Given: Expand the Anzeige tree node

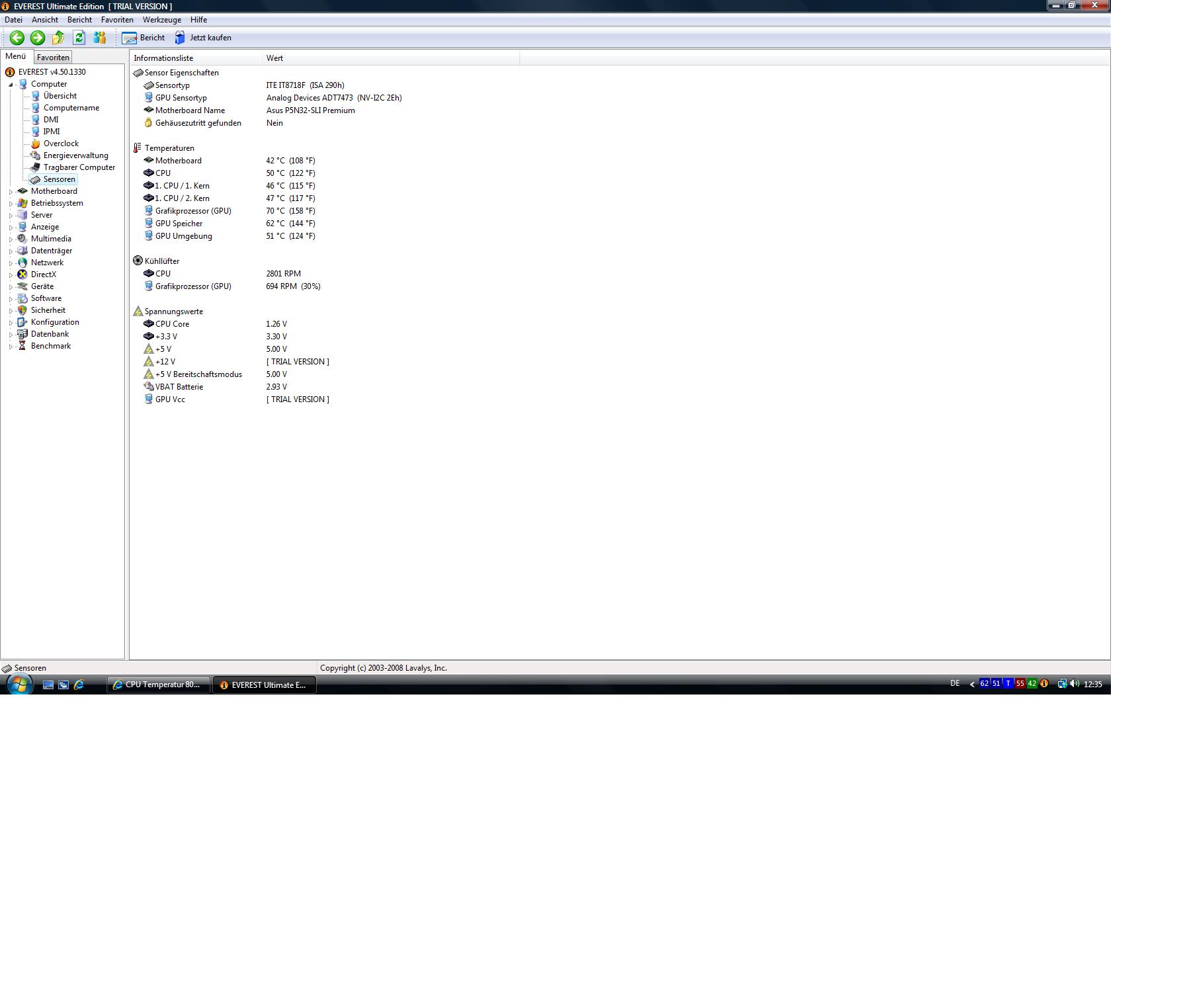Looking at the screenshot, I should point(11,228).
